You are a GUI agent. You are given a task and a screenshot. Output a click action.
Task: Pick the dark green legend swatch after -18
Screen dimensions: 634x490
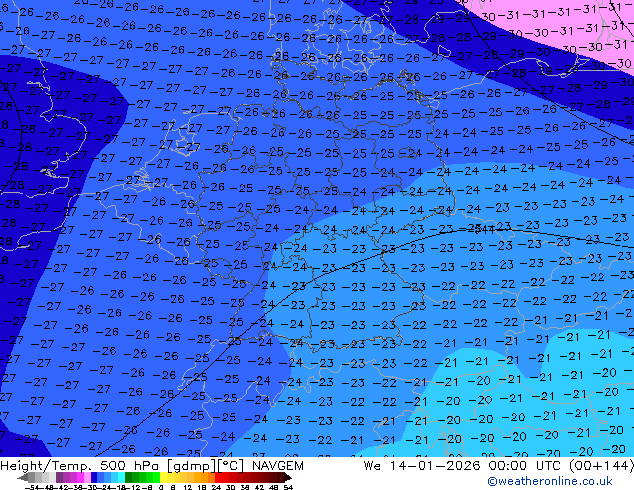coord(129,477)
